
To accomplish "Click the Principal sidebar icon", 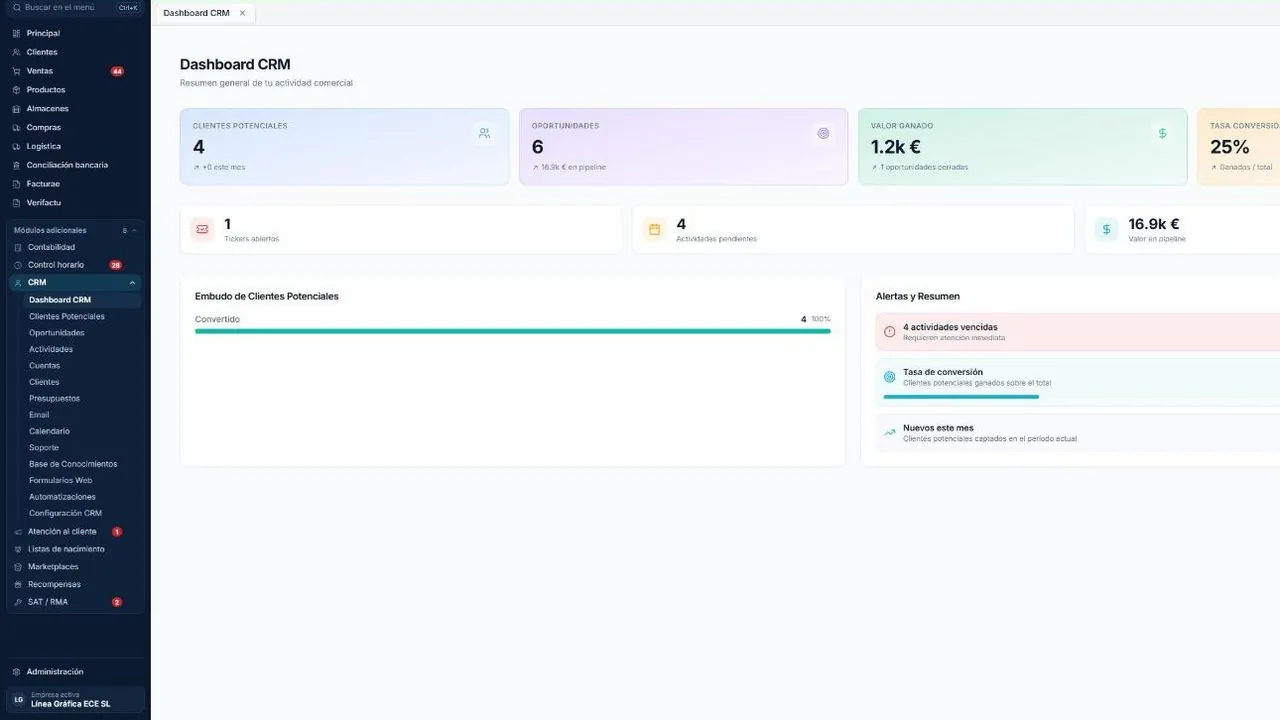I will point(16,33).
